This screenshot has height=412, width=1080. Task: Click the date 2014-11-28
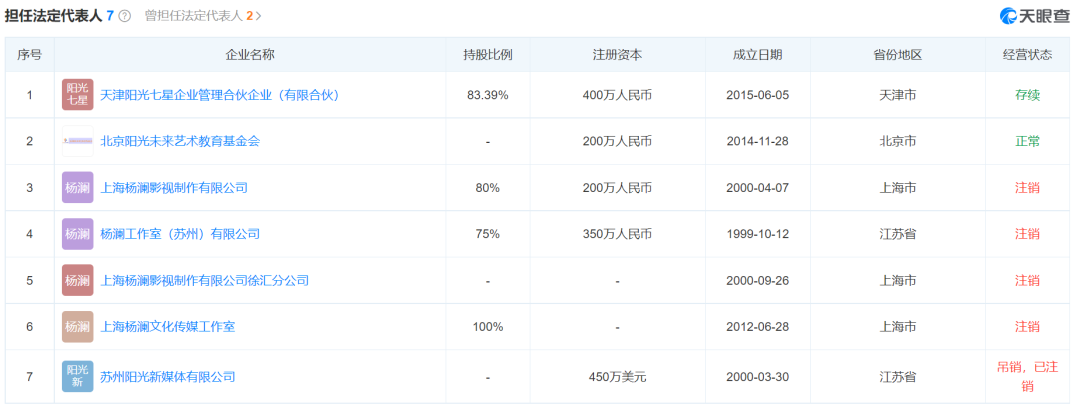tap(757, 141)
